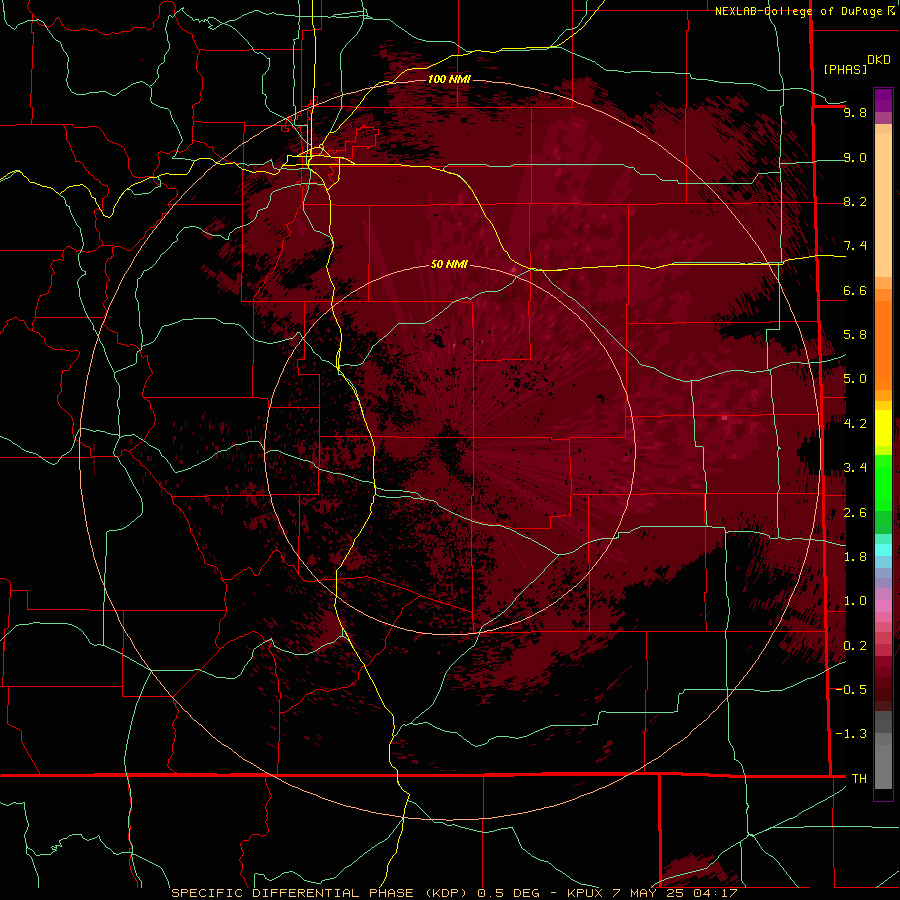
Task: Click the 1.0 scale label
Action: (855, 601)
